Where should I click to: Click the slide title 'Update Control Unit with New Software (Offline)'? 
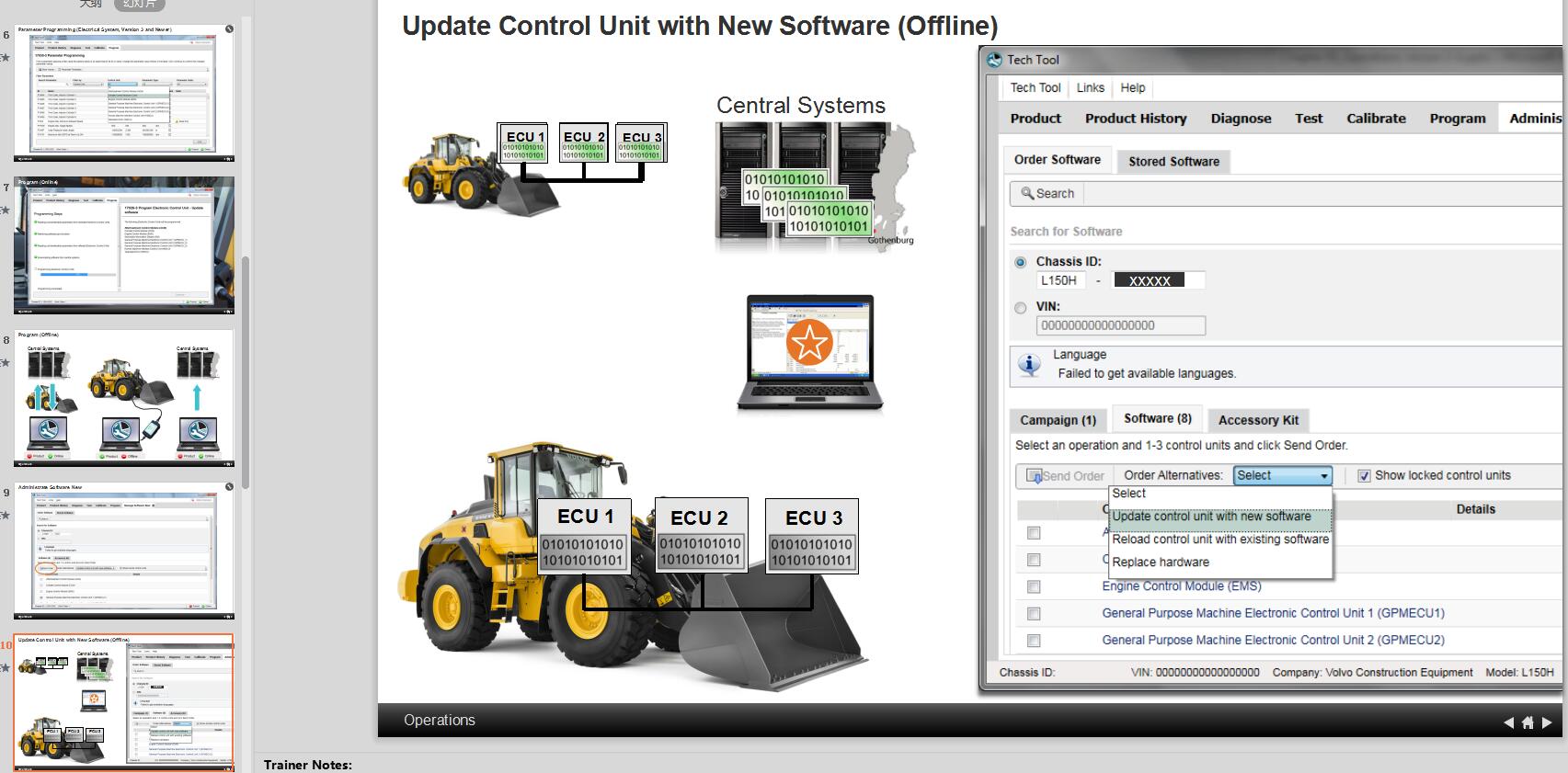(700, 27)
